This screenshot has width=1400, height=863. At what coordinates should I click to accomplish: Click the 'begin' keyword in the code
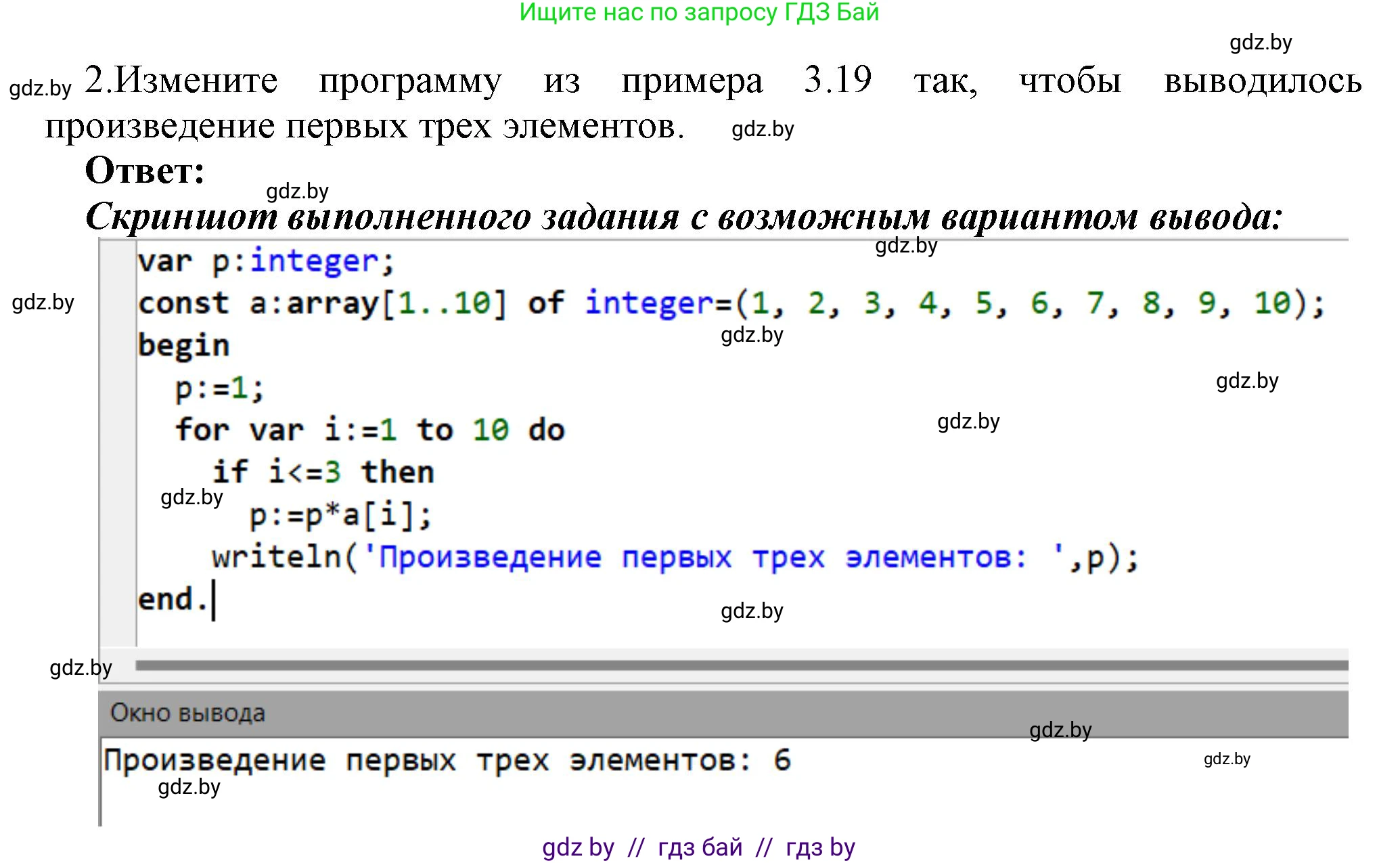coord(183,346)
